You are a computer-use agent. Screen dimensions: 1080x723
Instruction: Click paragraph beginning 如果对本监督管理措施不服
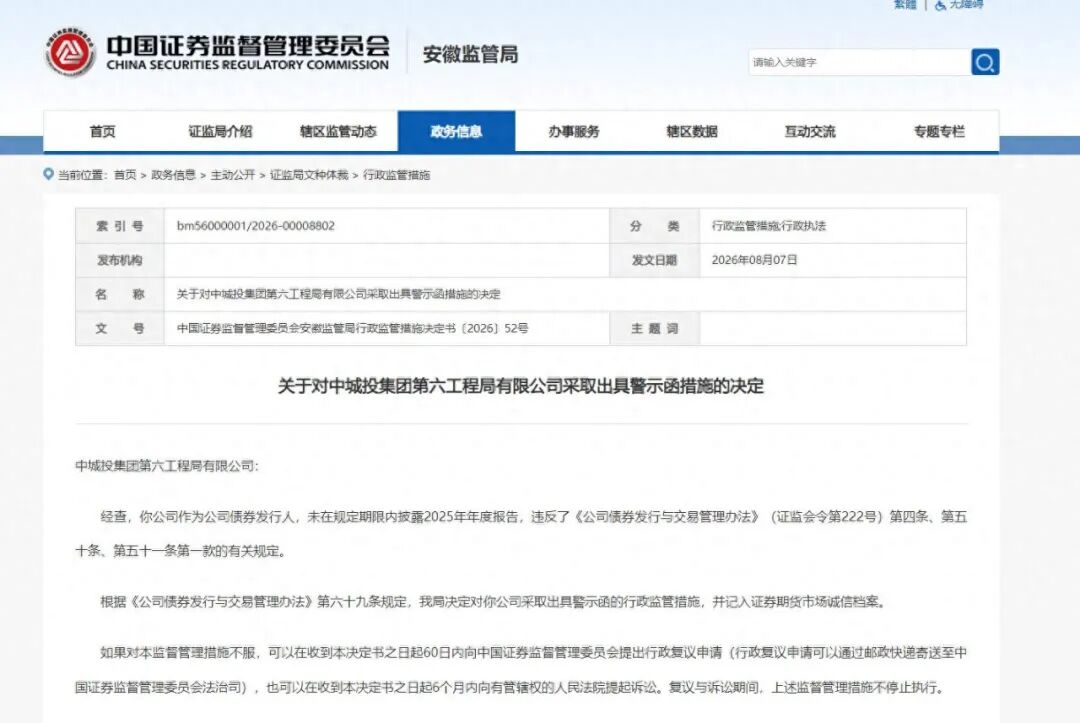click(x=521, y=670)
